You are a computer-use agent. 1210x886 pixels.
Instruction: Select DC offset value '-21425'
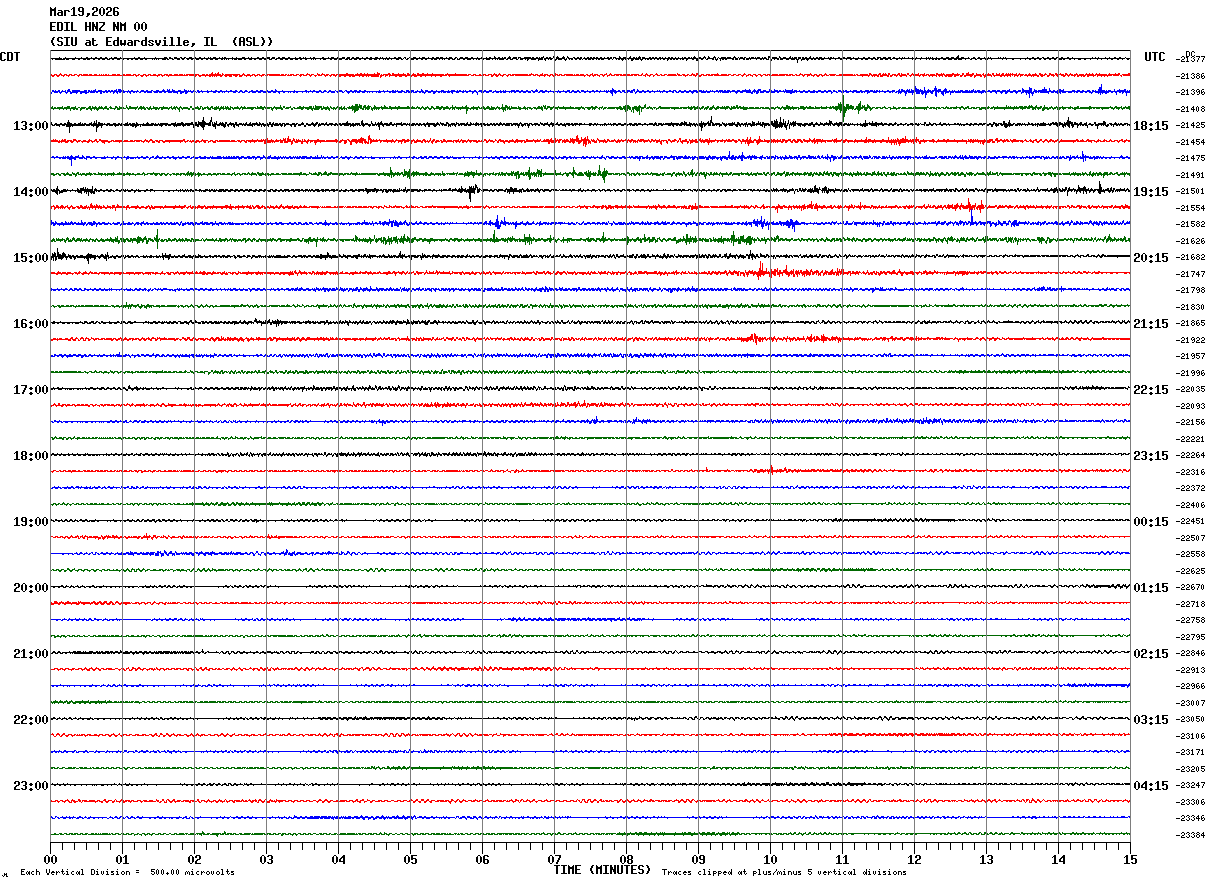[x=1191, y=125]
